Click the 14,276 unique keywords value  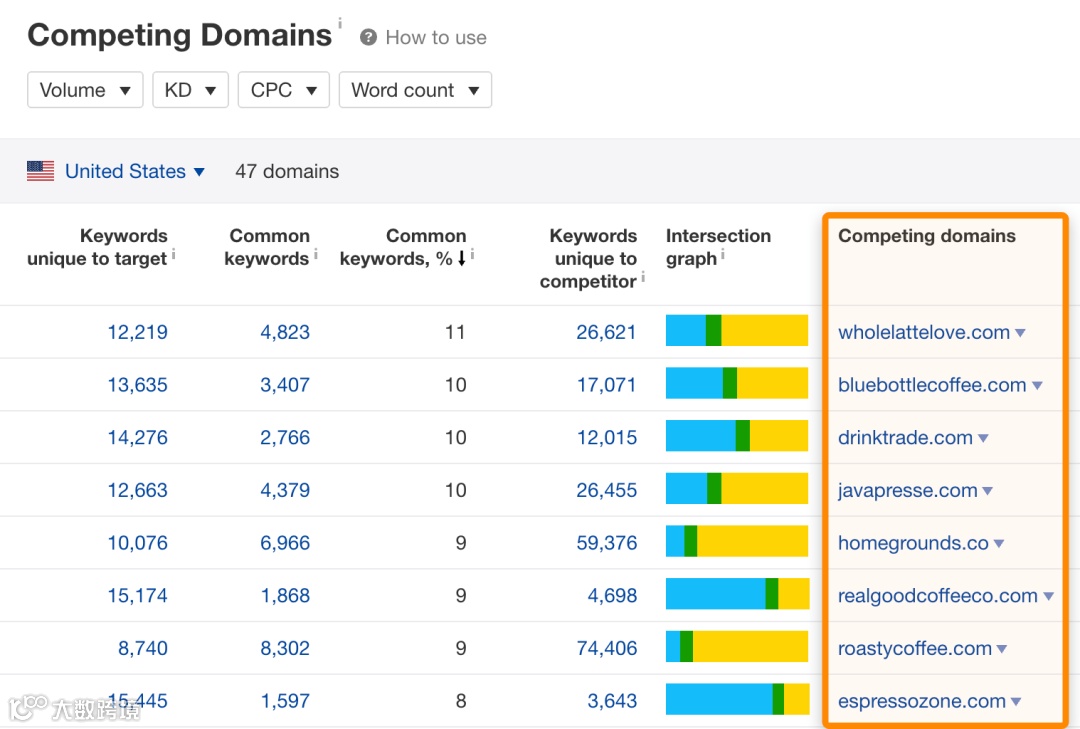point(137,438)
